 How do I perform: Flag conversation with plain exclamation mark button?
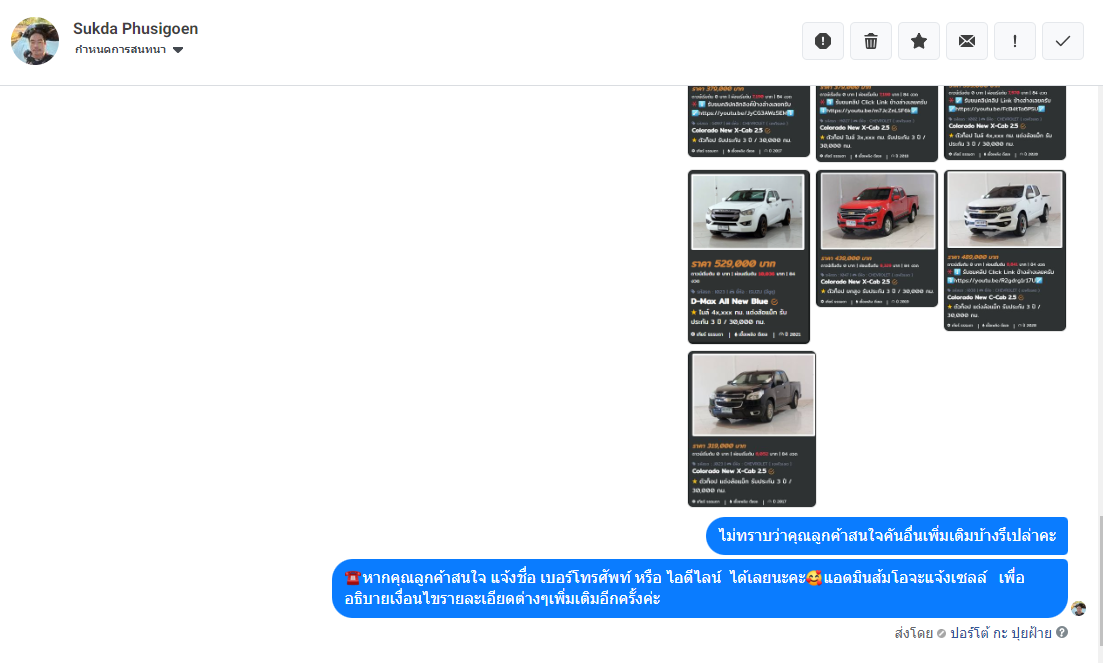pos(1014,42)
